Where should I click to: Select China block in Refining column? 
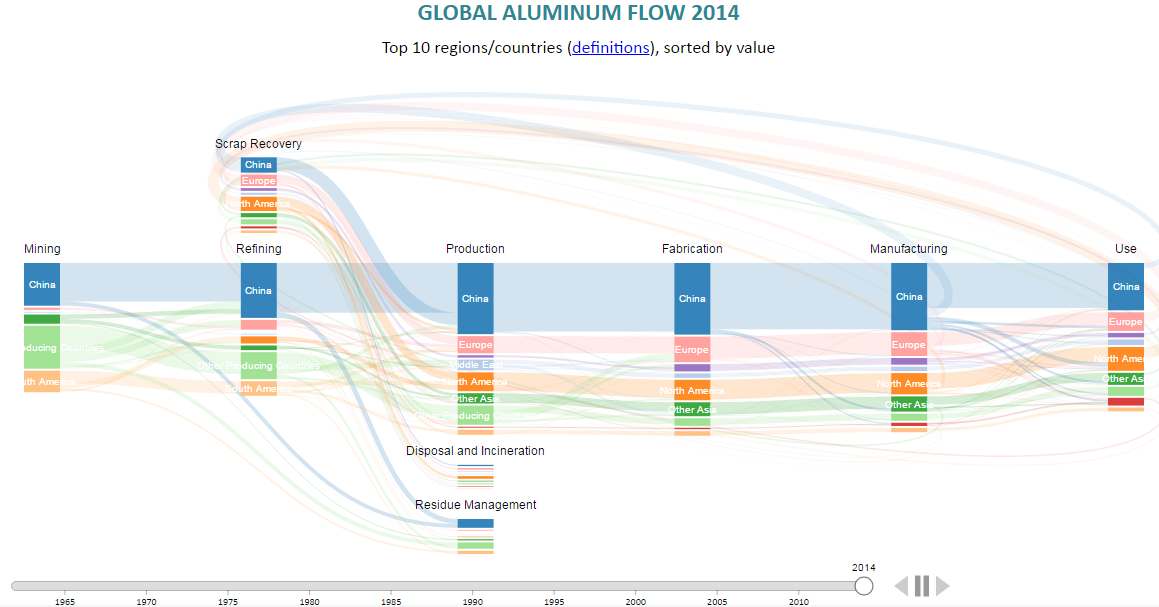[258, 290]
